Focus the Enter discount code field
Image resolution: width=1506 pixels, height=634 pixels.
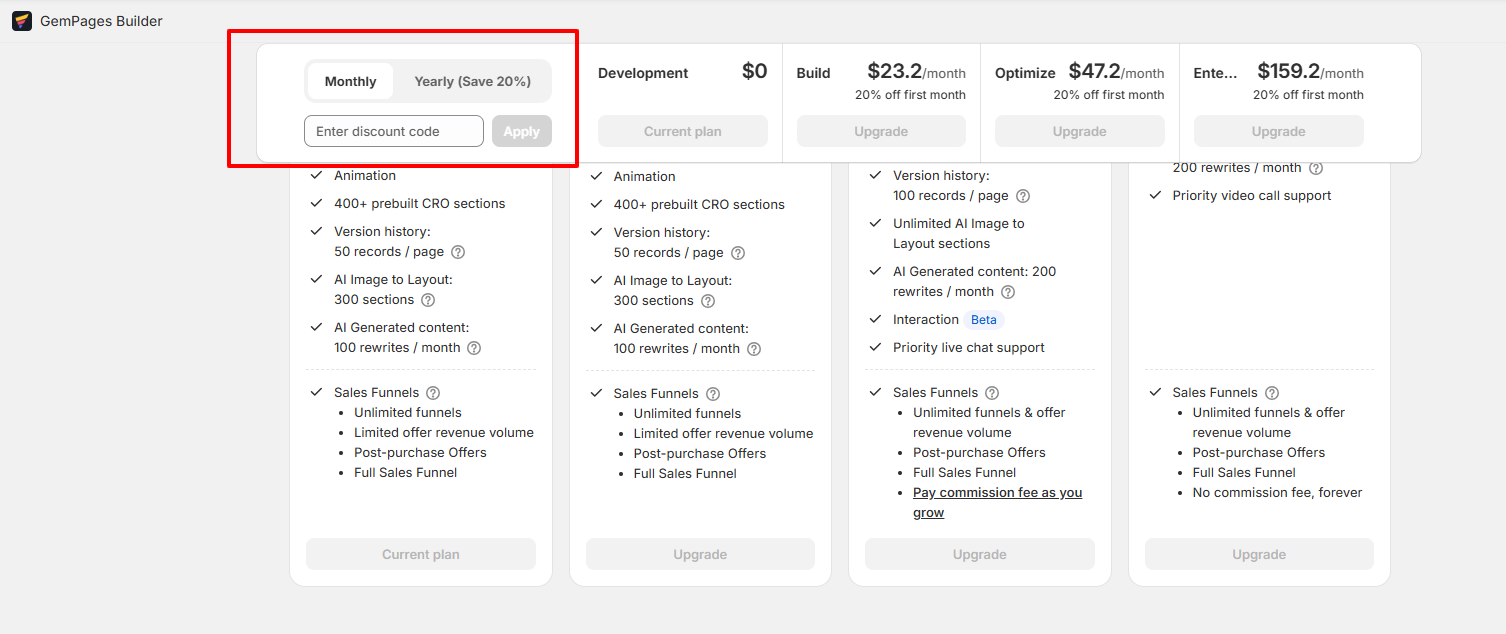[394, 131]
